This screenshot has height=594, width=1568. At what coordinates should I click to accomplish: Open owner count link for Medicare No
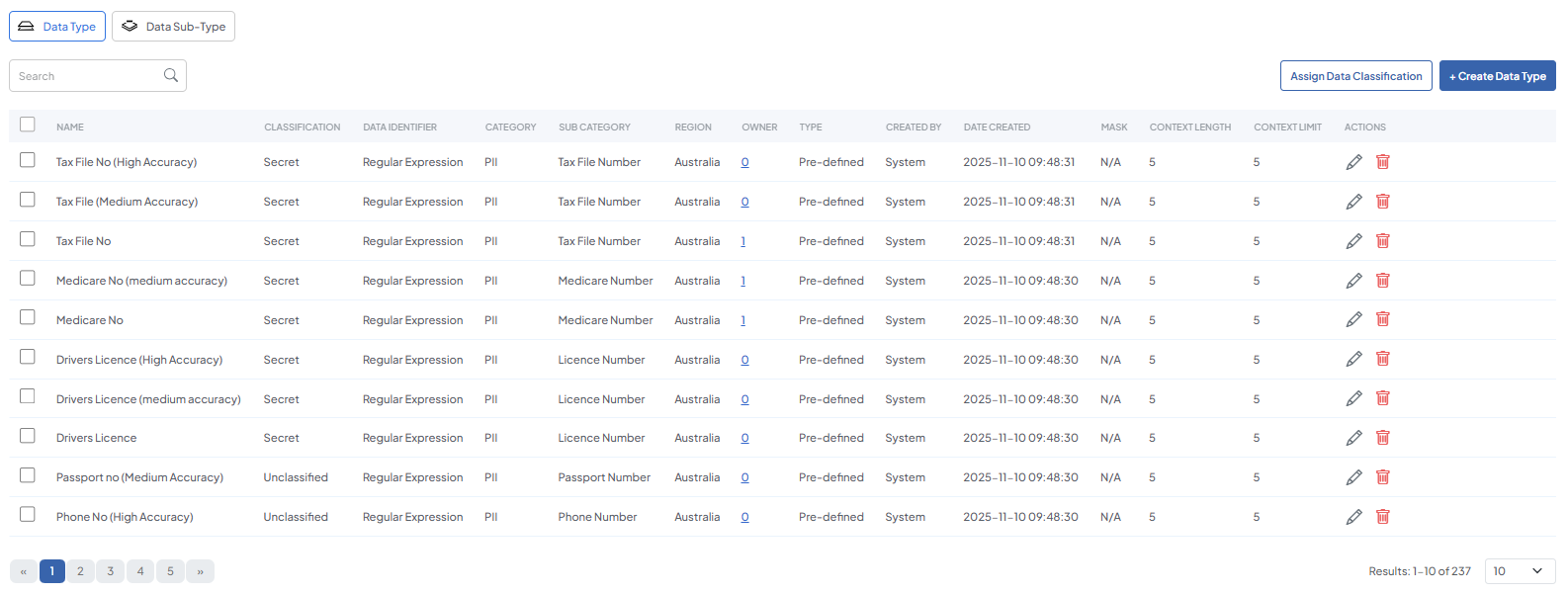coord(743,320)
